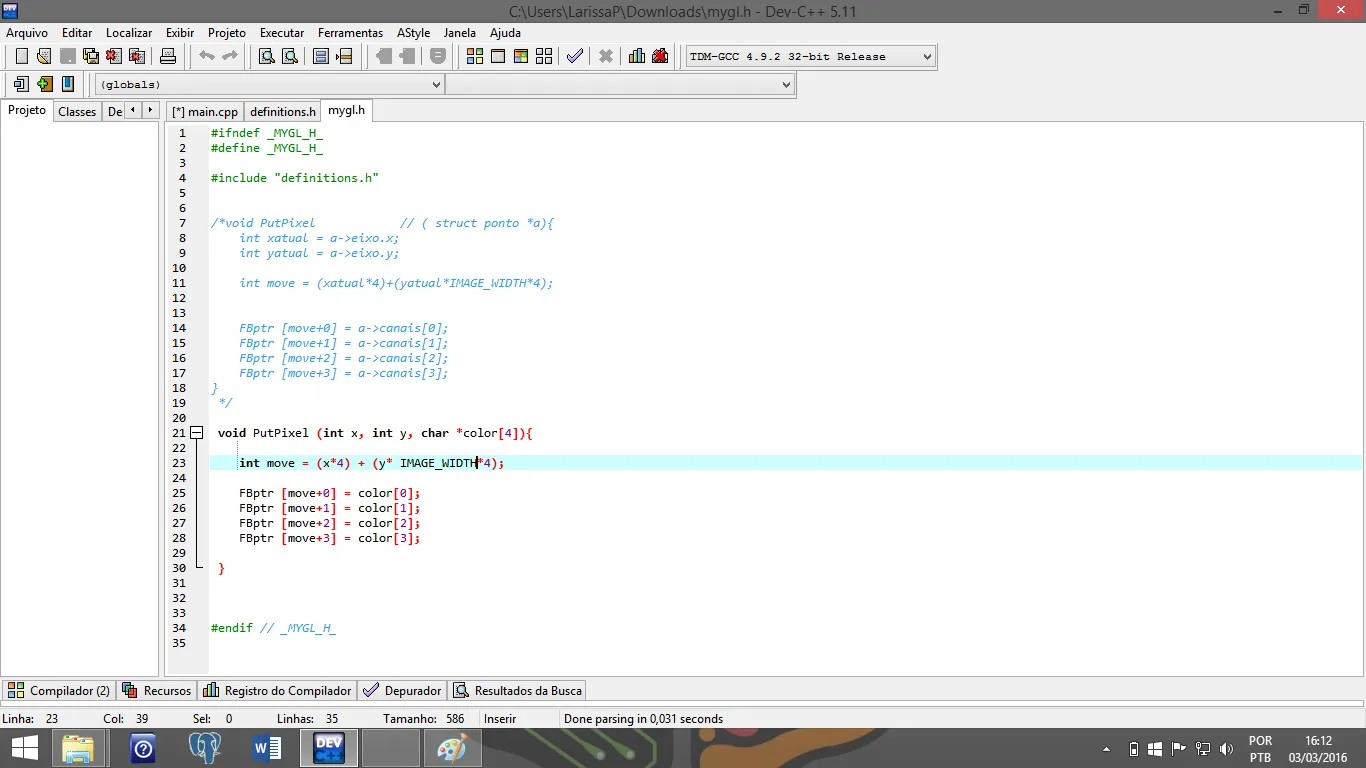Expand the (globals) scope dropdown

click(269, 85)
